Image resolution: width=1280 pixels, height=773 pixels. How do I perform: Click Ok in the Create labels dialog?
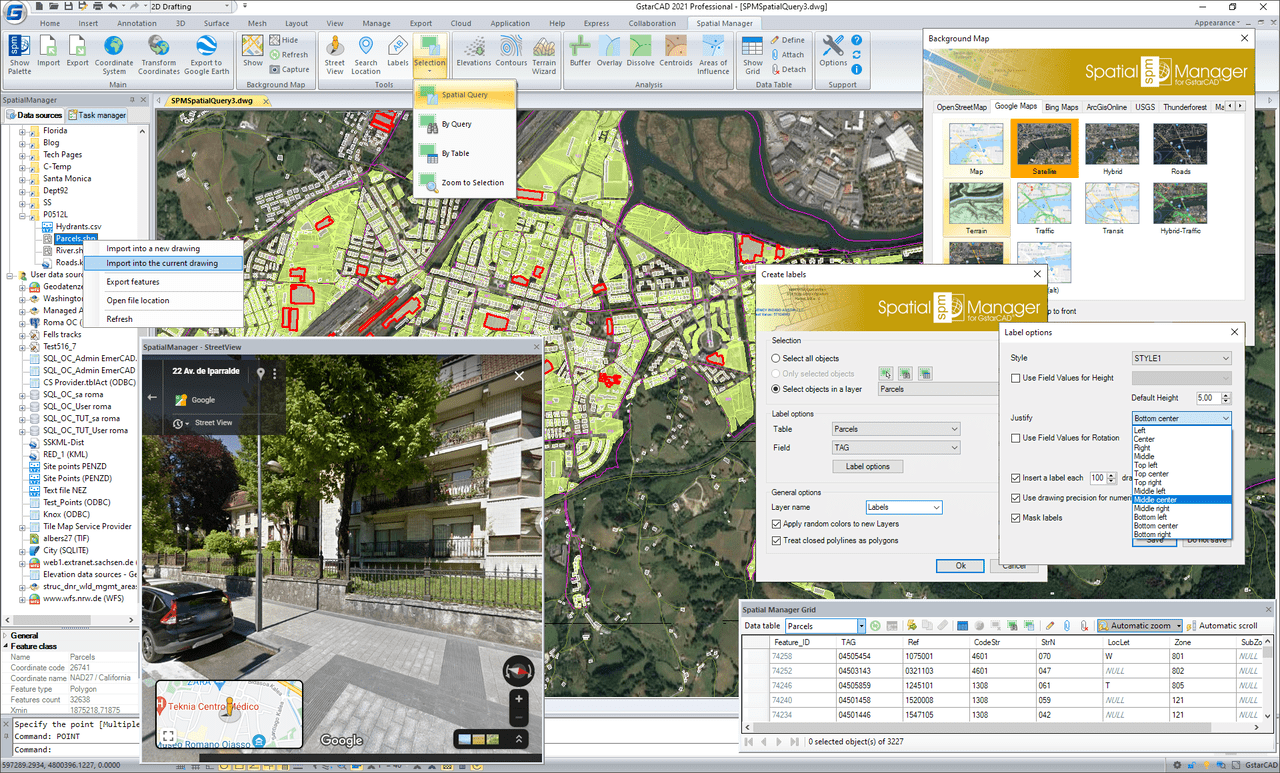(961, 566)
